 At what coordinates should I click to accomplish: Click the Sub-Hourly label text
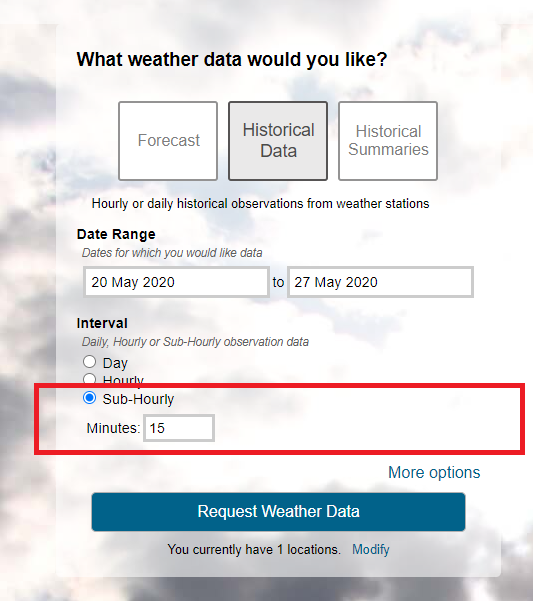tap(138, 399)
